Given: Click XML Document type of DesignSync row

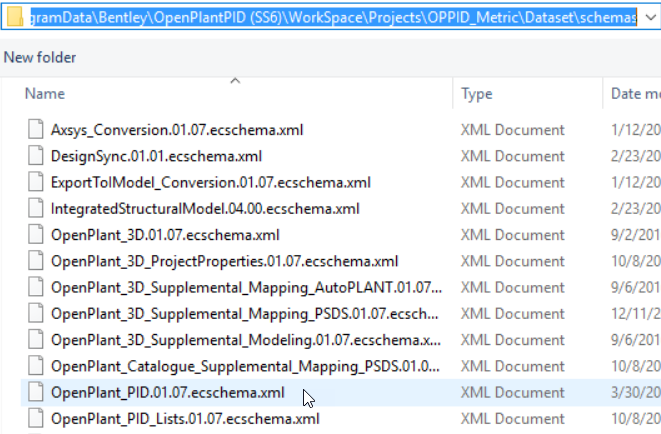Looking at the screenshot, I should (512, 156).
